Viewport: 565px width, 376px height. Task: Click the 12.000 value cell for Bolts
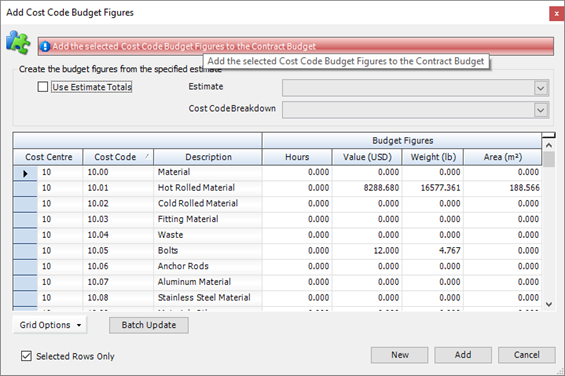[x=367, y=251]
